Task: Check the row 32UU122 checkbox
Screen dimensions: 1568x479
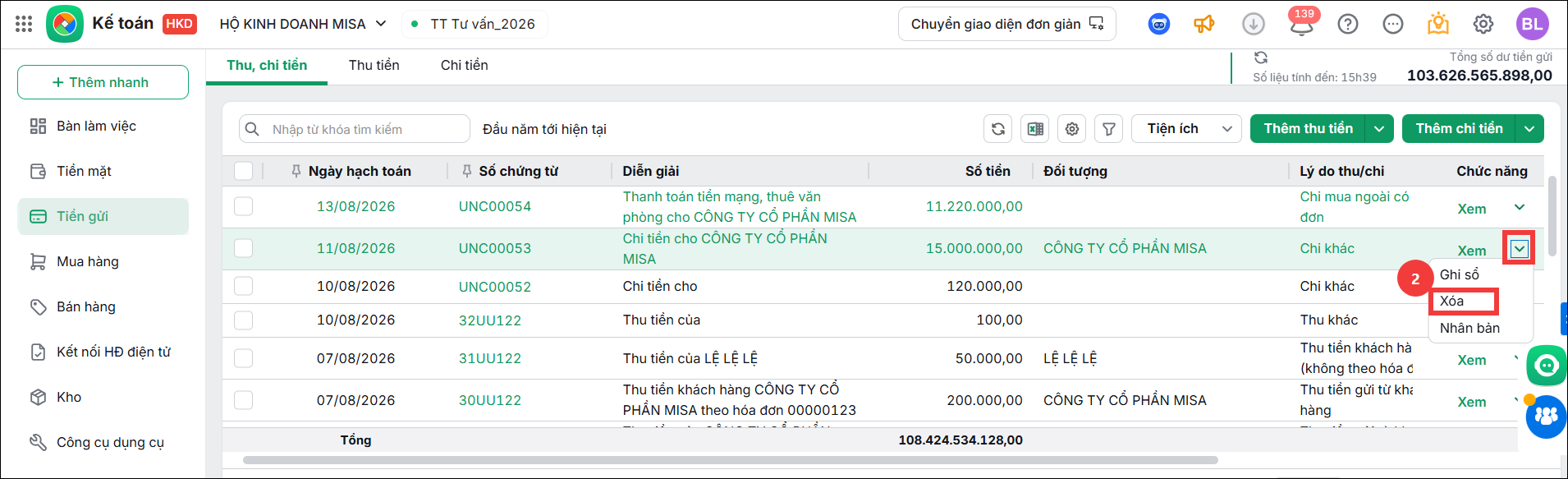Action: click(x=243, y=320)
